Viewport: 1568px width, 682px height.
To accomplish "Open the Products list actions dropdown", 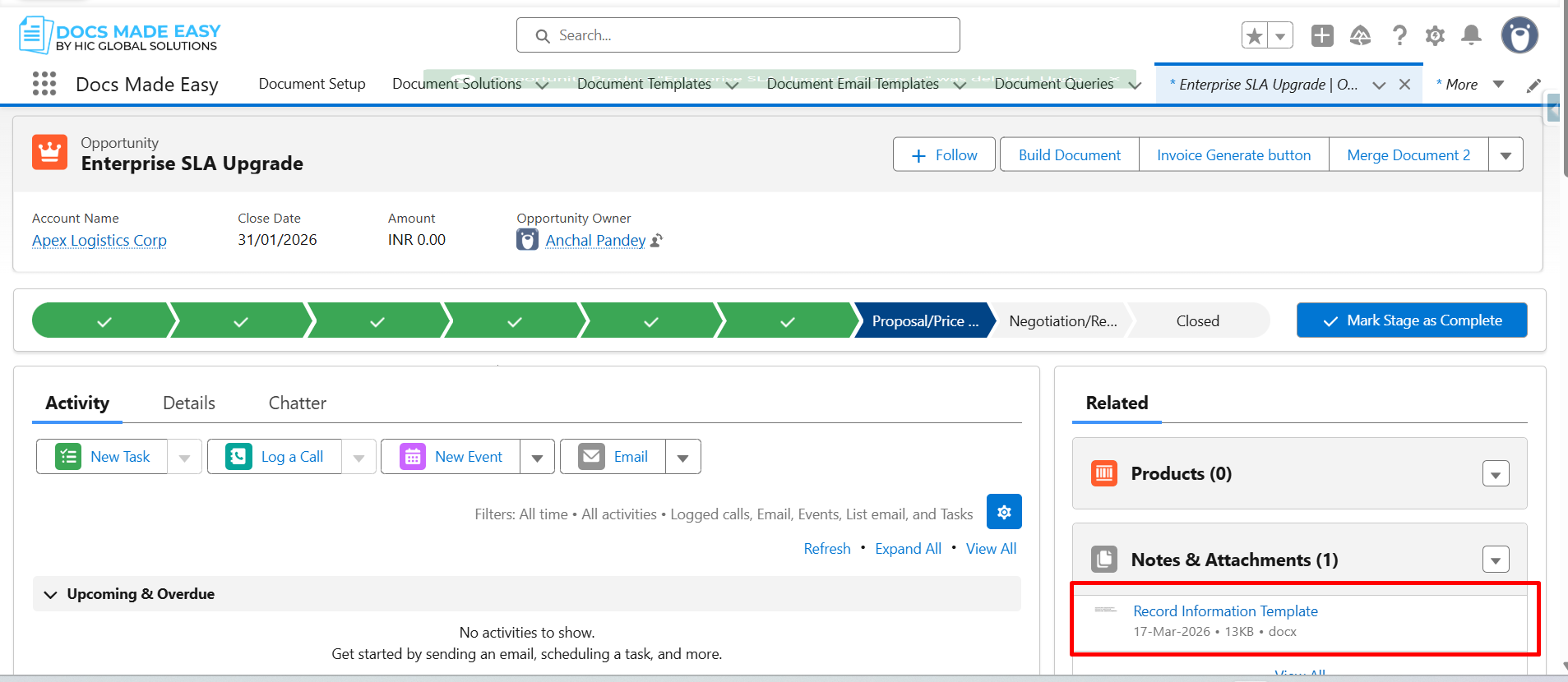I will coord(1496,474).
